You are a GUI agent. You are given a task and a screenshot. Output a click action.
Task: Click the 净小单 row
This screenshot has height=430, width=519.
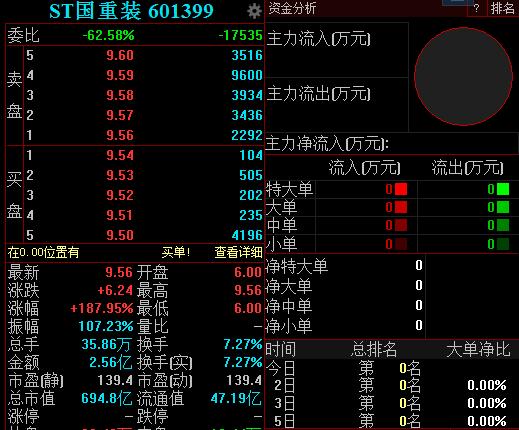(x=345, y=326)
